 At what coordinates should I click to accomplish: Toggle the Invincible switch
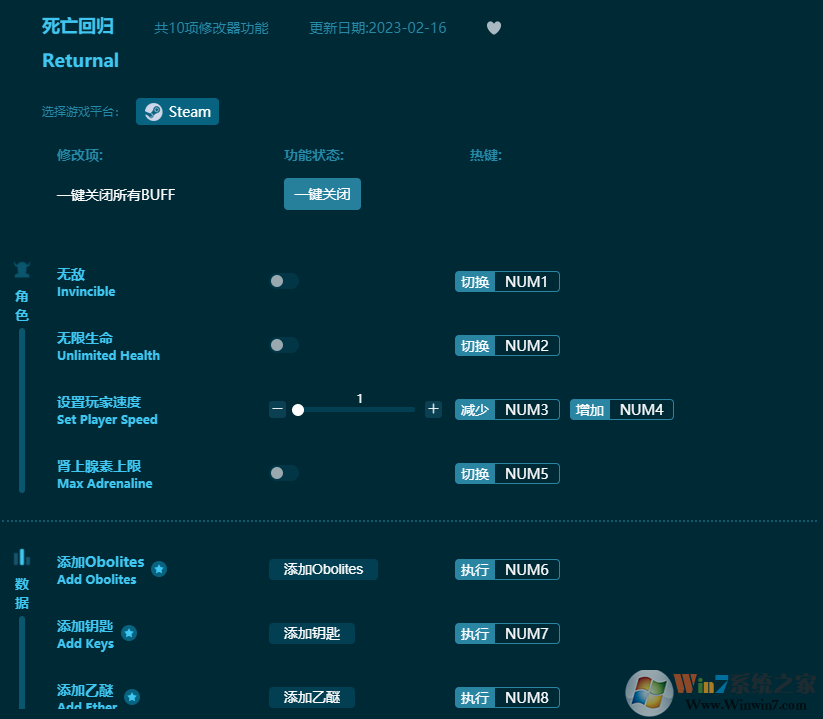pyautogui.click(x=284, y=281)
